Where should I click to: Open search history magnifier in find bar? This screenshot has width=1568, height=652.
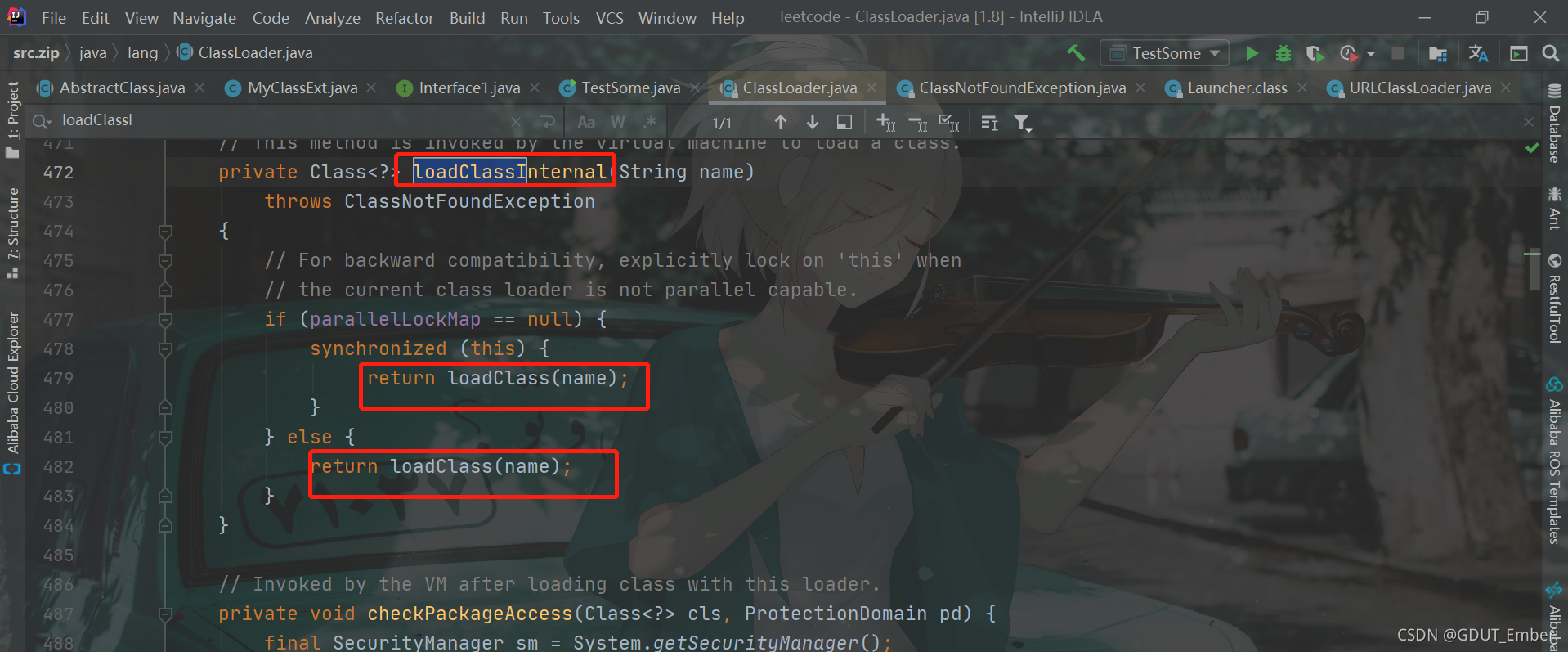coord(41,122)
